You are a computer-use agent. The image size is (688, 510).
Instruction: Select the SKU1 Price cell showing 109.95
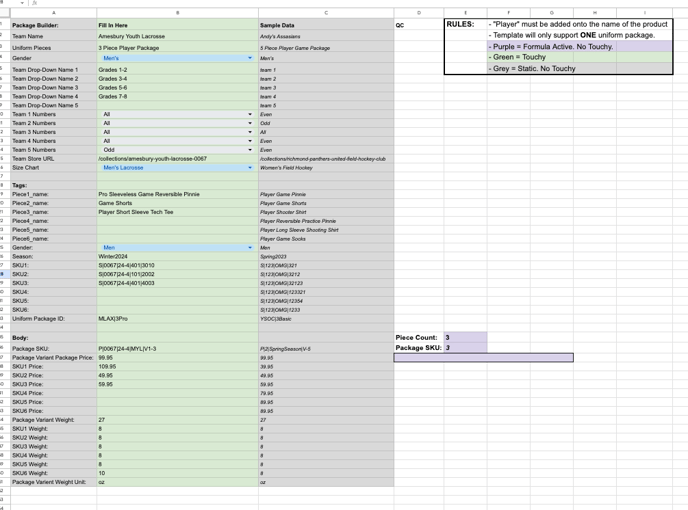(176, 367)
